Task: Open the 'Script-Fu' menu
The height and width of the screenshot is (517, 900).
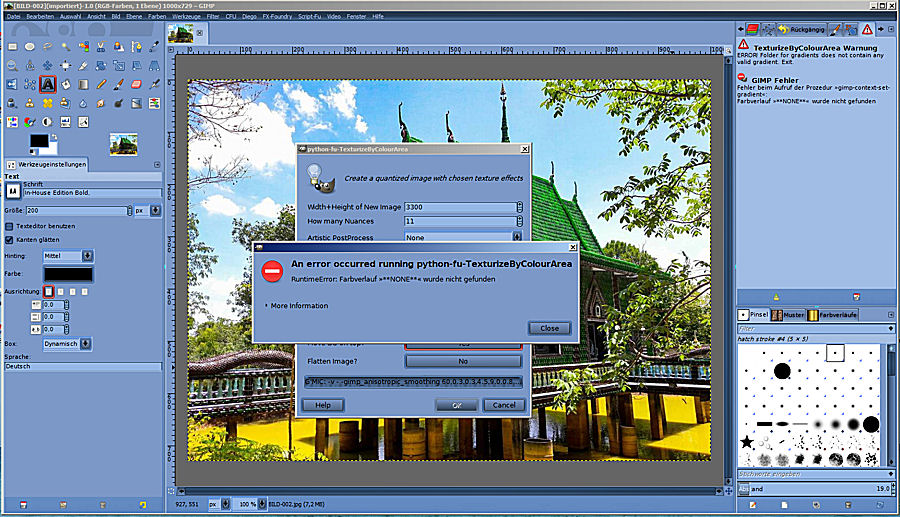Action: click(x=309, y=17)
